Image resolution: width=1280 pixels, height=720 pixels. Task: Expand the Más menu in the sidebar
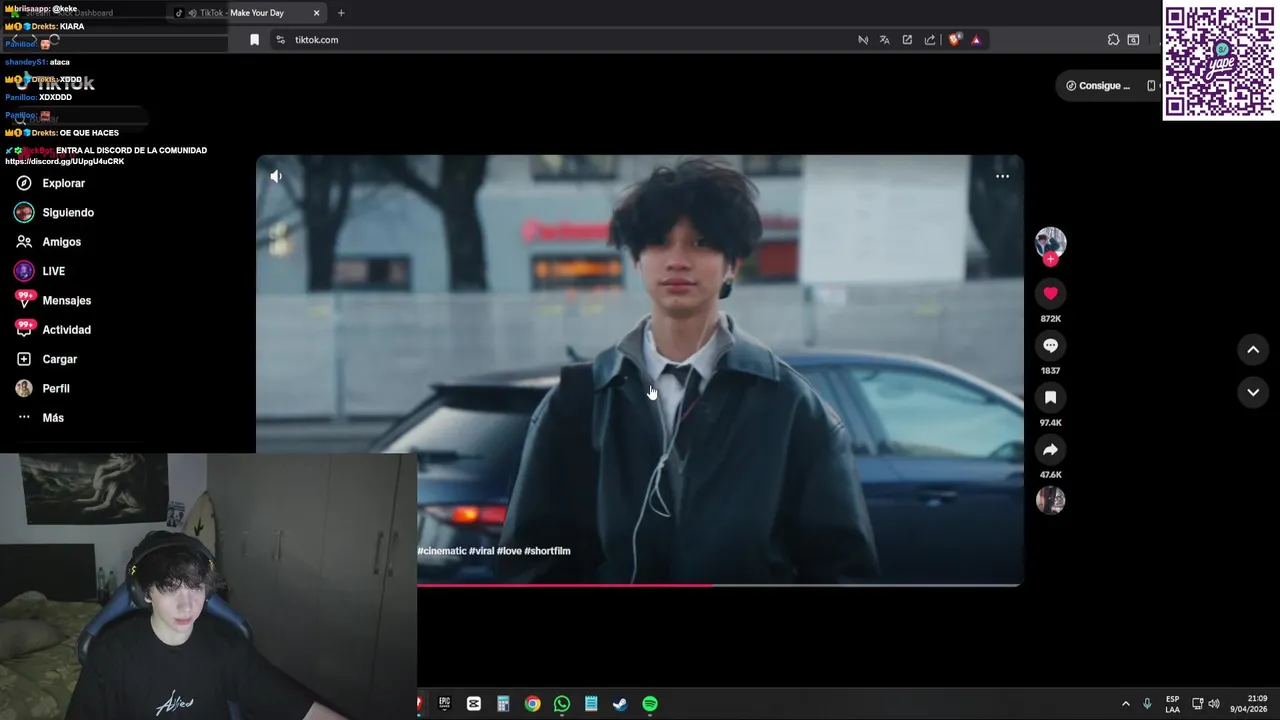click(52, 417)
